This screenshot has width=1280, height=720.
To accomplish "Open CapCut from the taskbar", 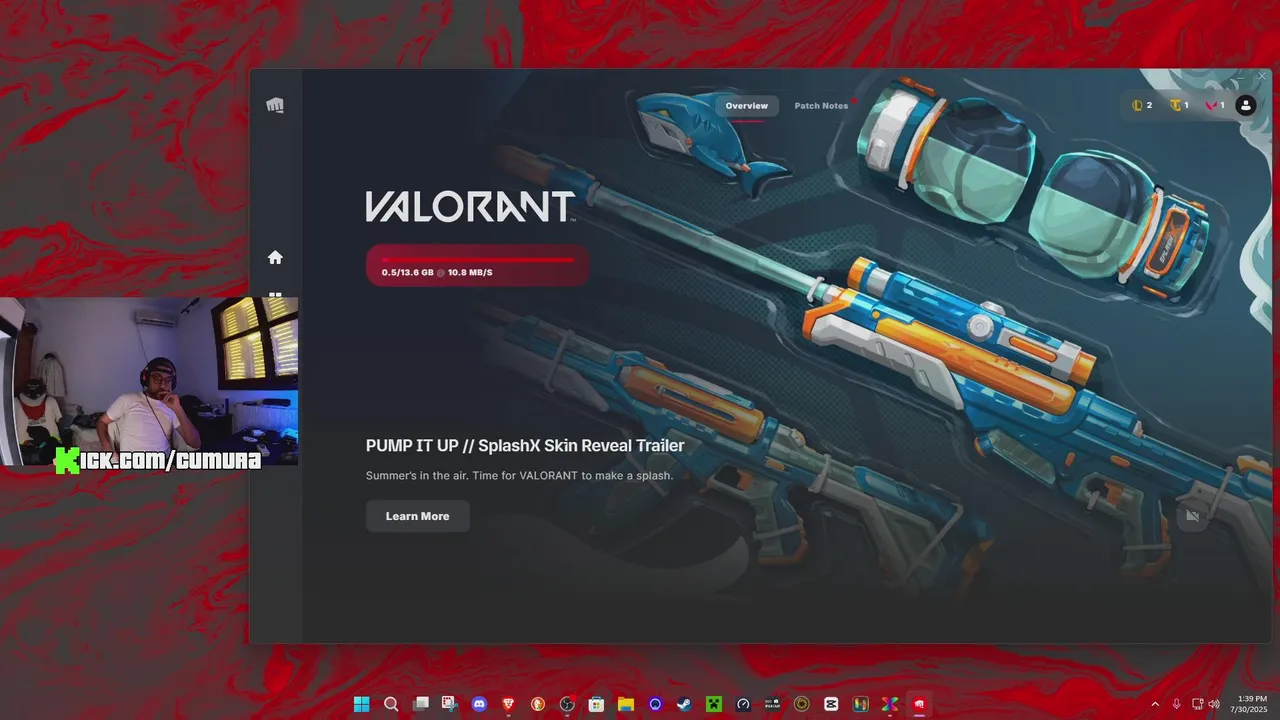I will pos(831,704).
